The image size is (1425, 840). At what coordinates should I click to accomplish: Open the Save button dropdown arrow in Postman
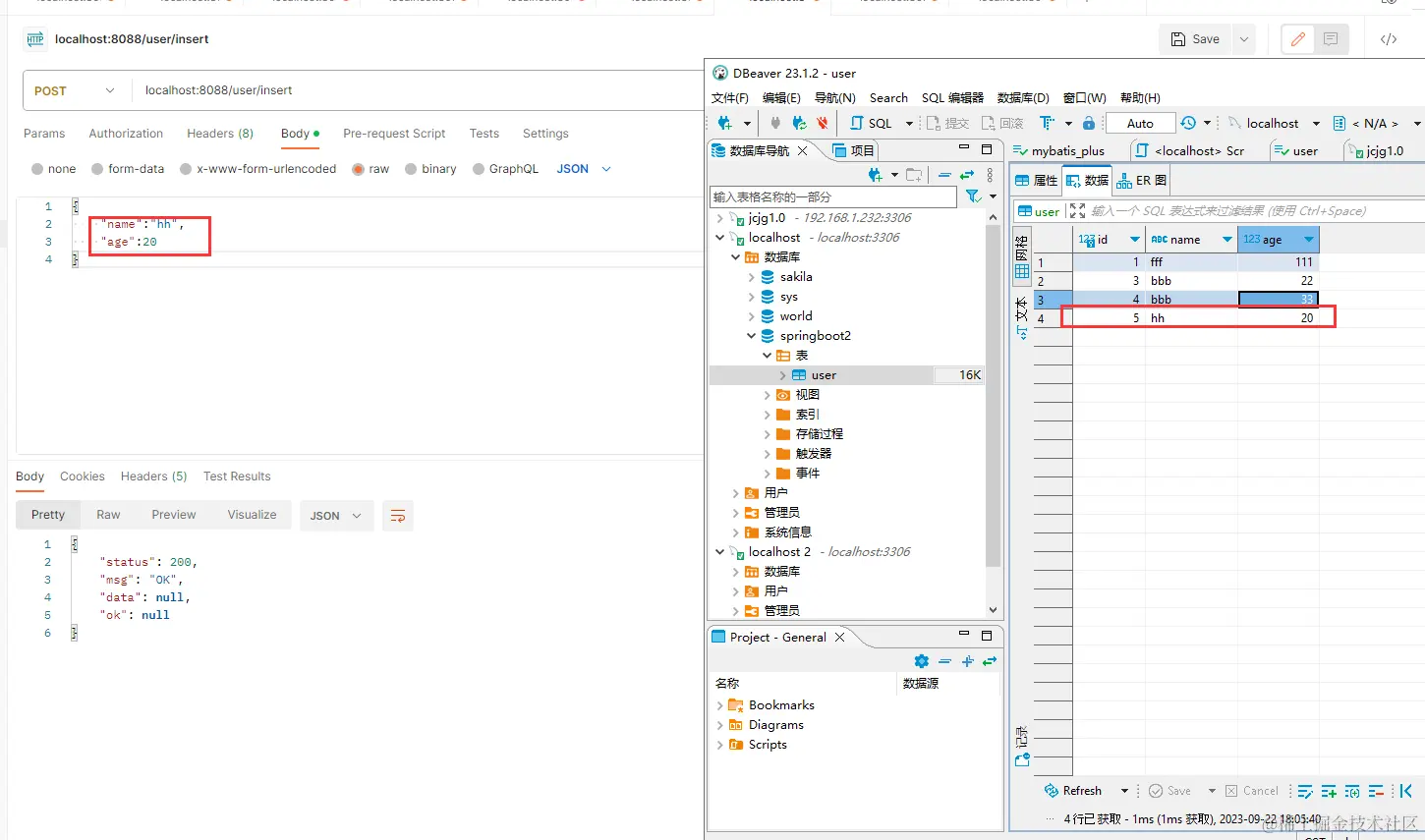[1244, 39]
